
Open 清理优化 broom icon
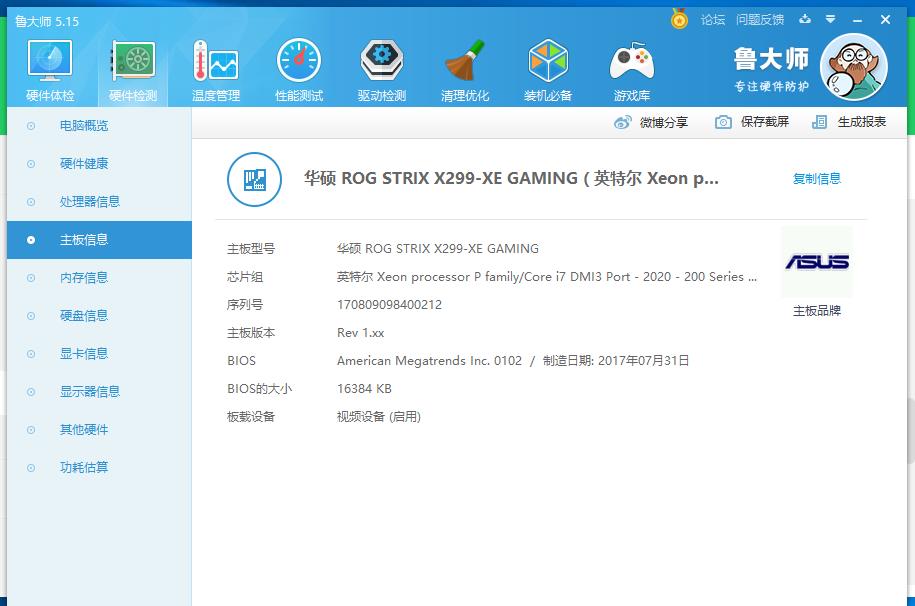click(x=464, y=64)
